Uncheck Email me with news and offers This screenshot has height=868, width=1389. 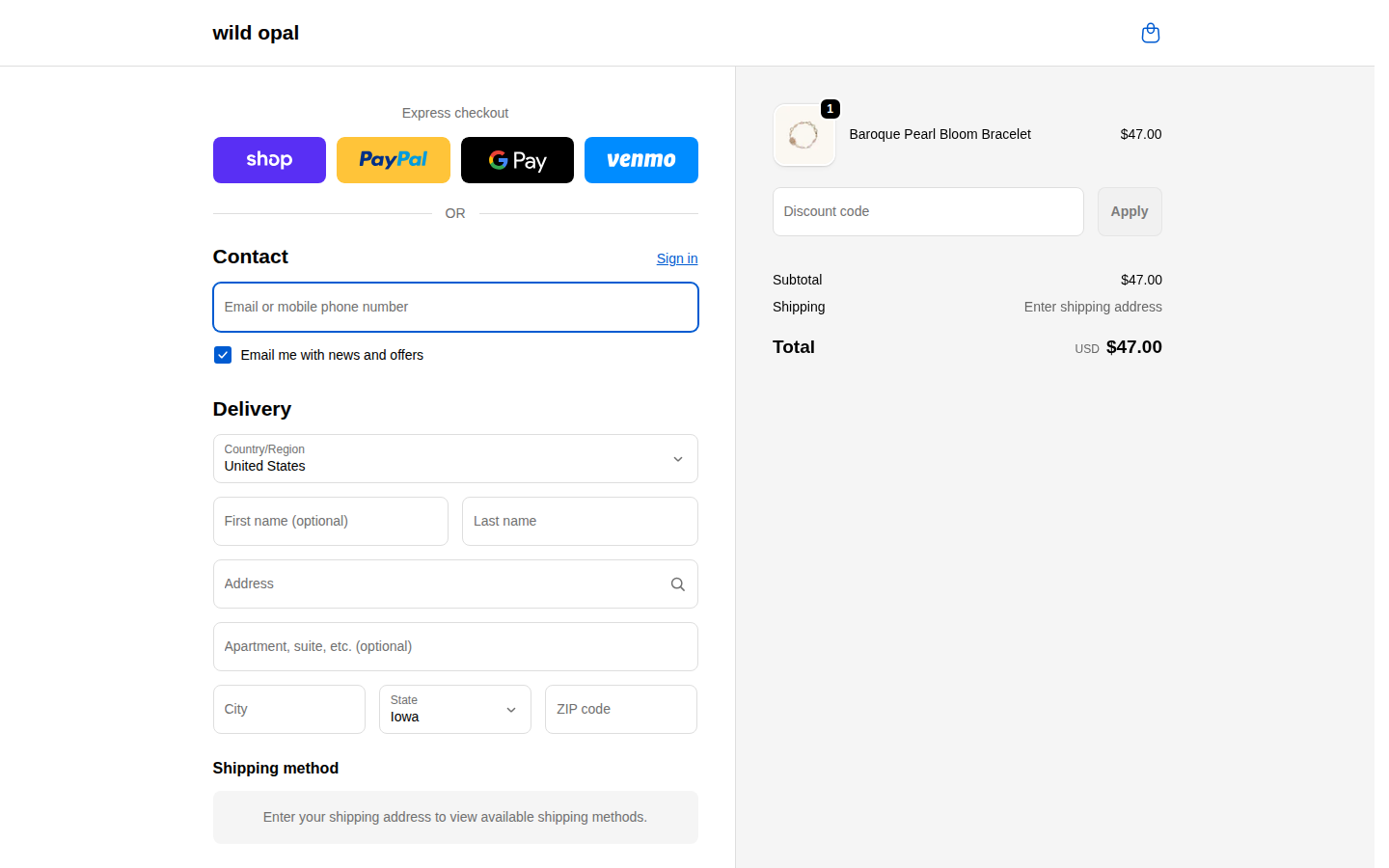click(x=223, y=355)
